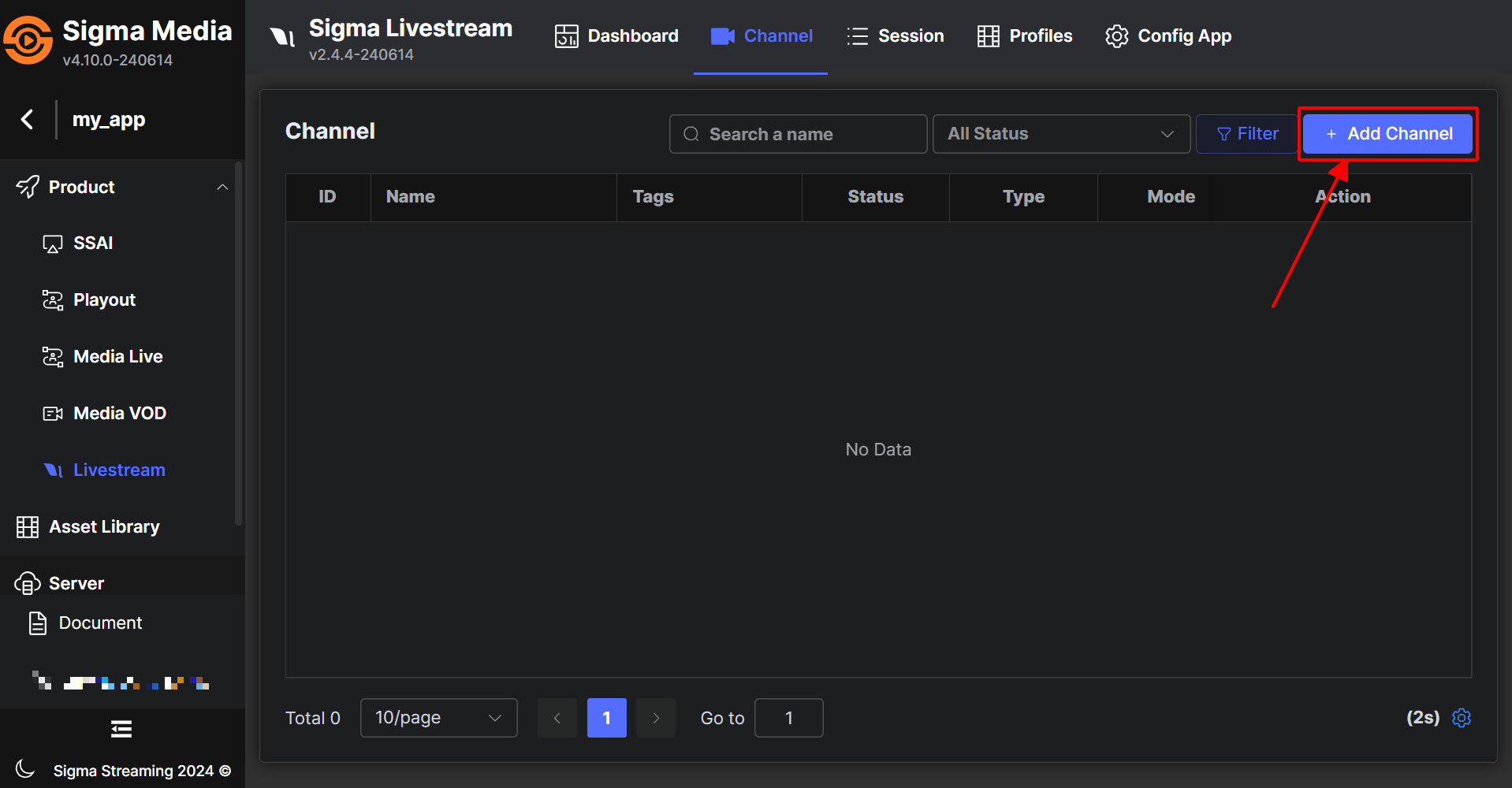Screen dimensions: 1512x788
Task: Switch to the Dashboard tab
Action: pyautogui.click(x=616, y=36)
